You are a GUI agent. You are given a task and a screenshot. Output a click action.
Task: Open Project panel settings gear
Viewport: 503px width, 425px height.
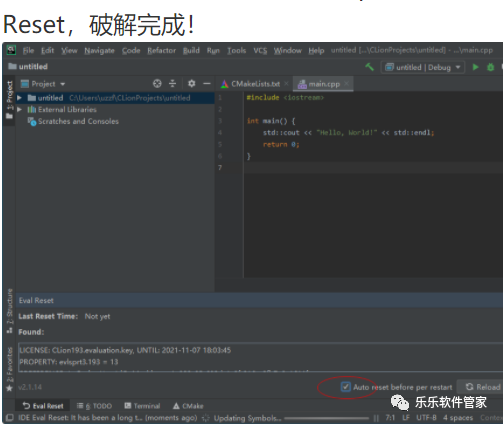click(x=191, y=83)
